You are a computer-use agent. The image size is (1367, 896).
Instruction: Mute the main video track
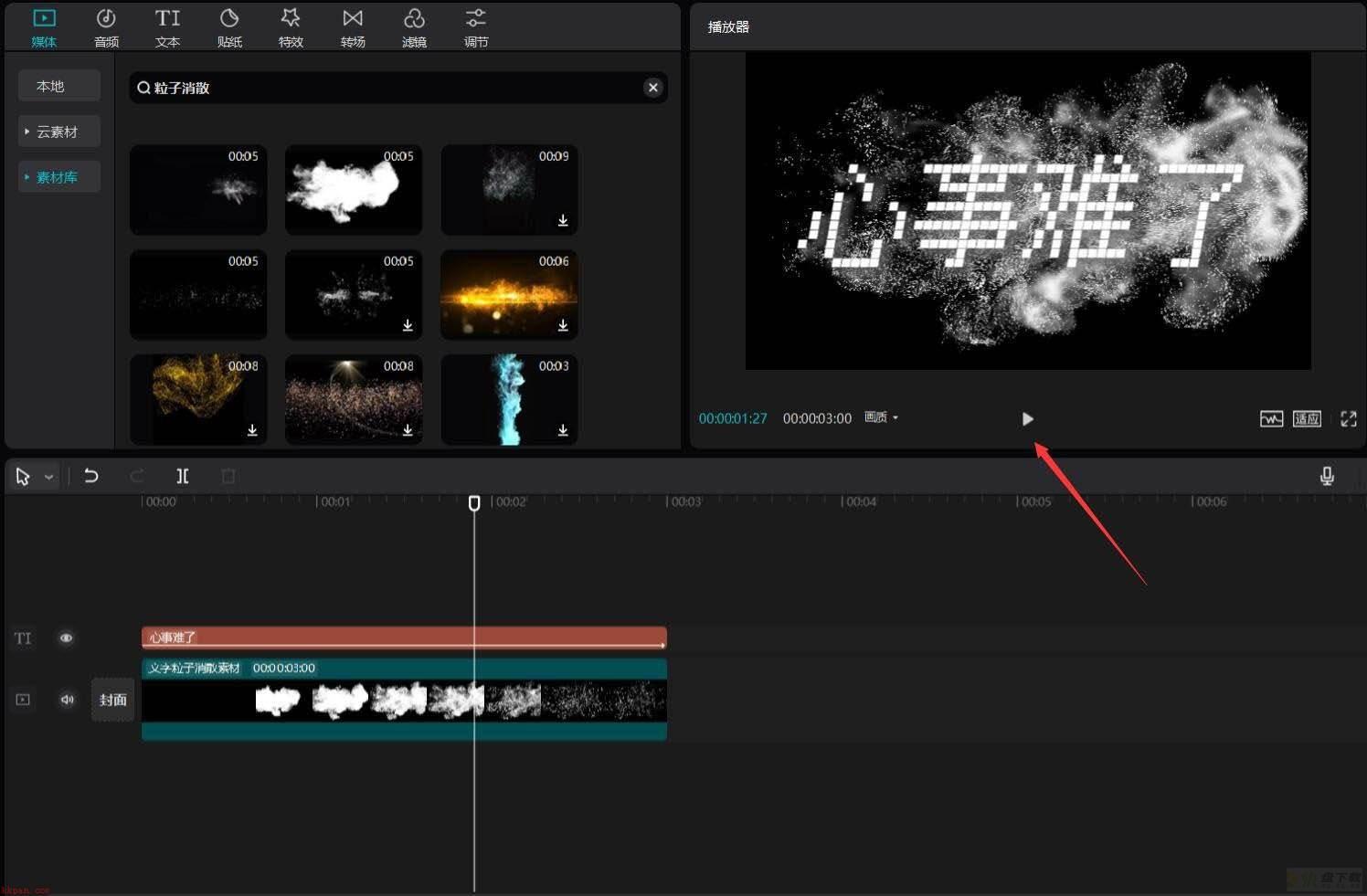pyautogui.click(x=67, y=700)
